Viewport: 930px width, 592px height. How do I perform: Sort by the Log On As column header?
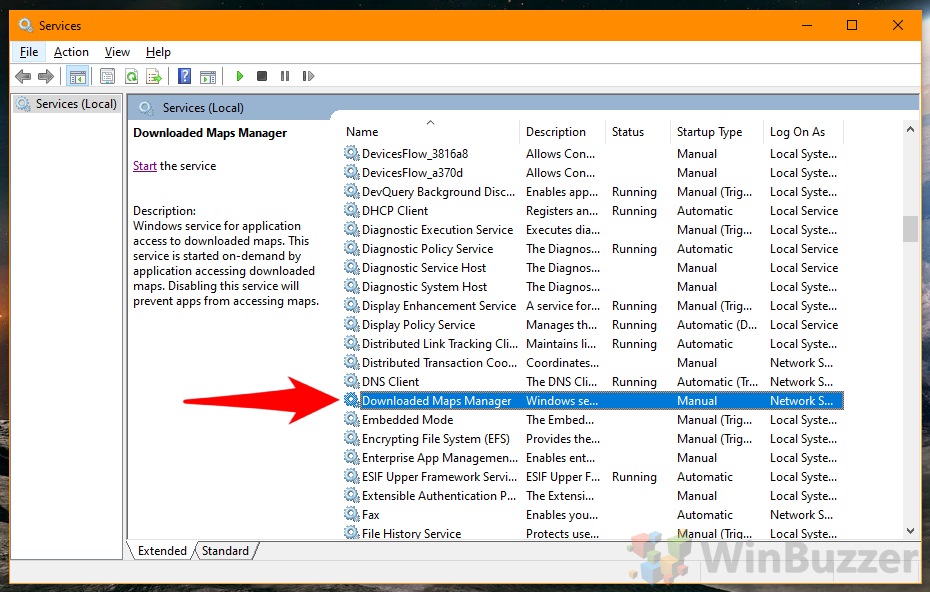click(x=804, y=132)
